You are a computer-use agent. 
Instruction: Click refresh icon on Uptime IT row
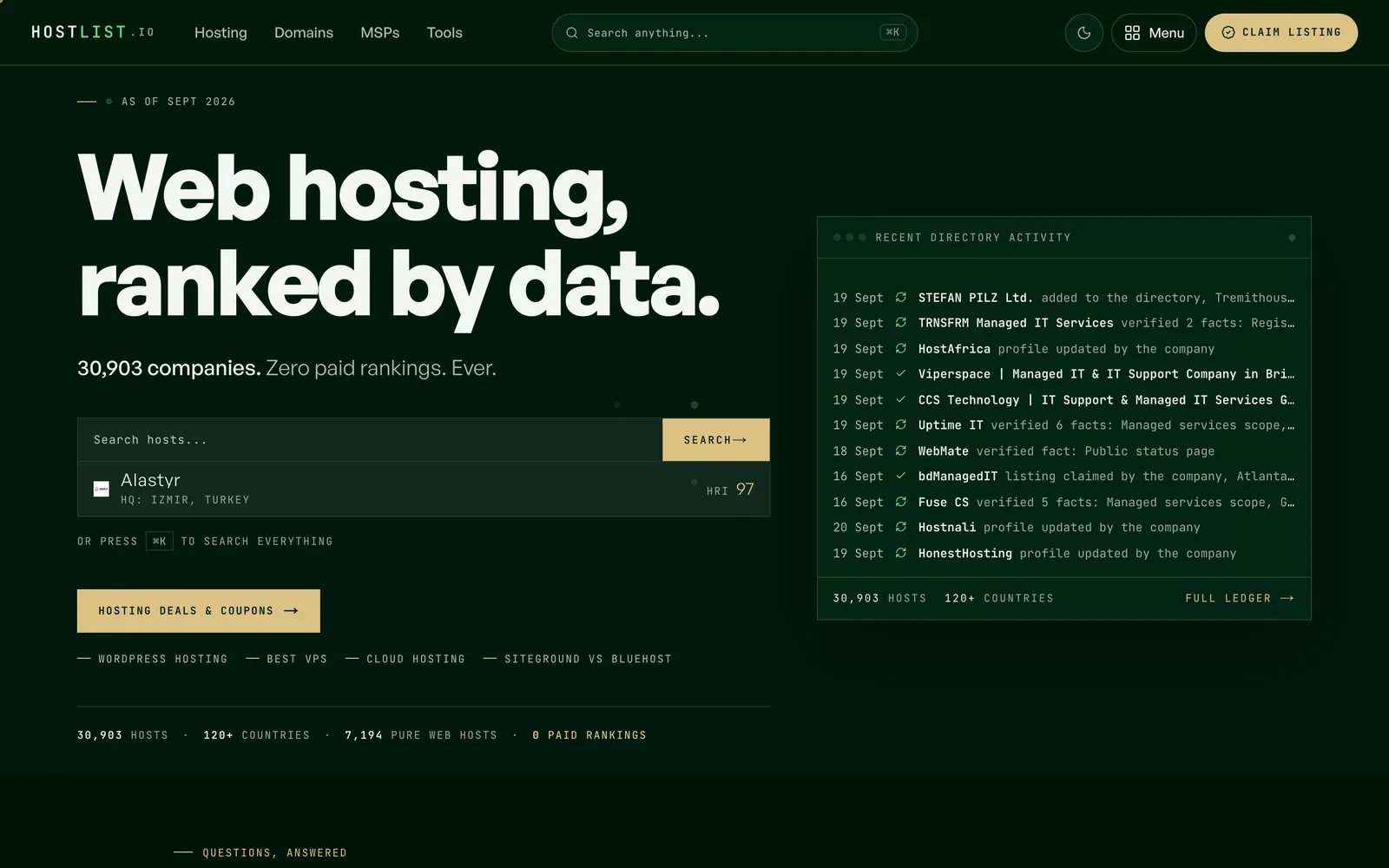pos(901,425)
